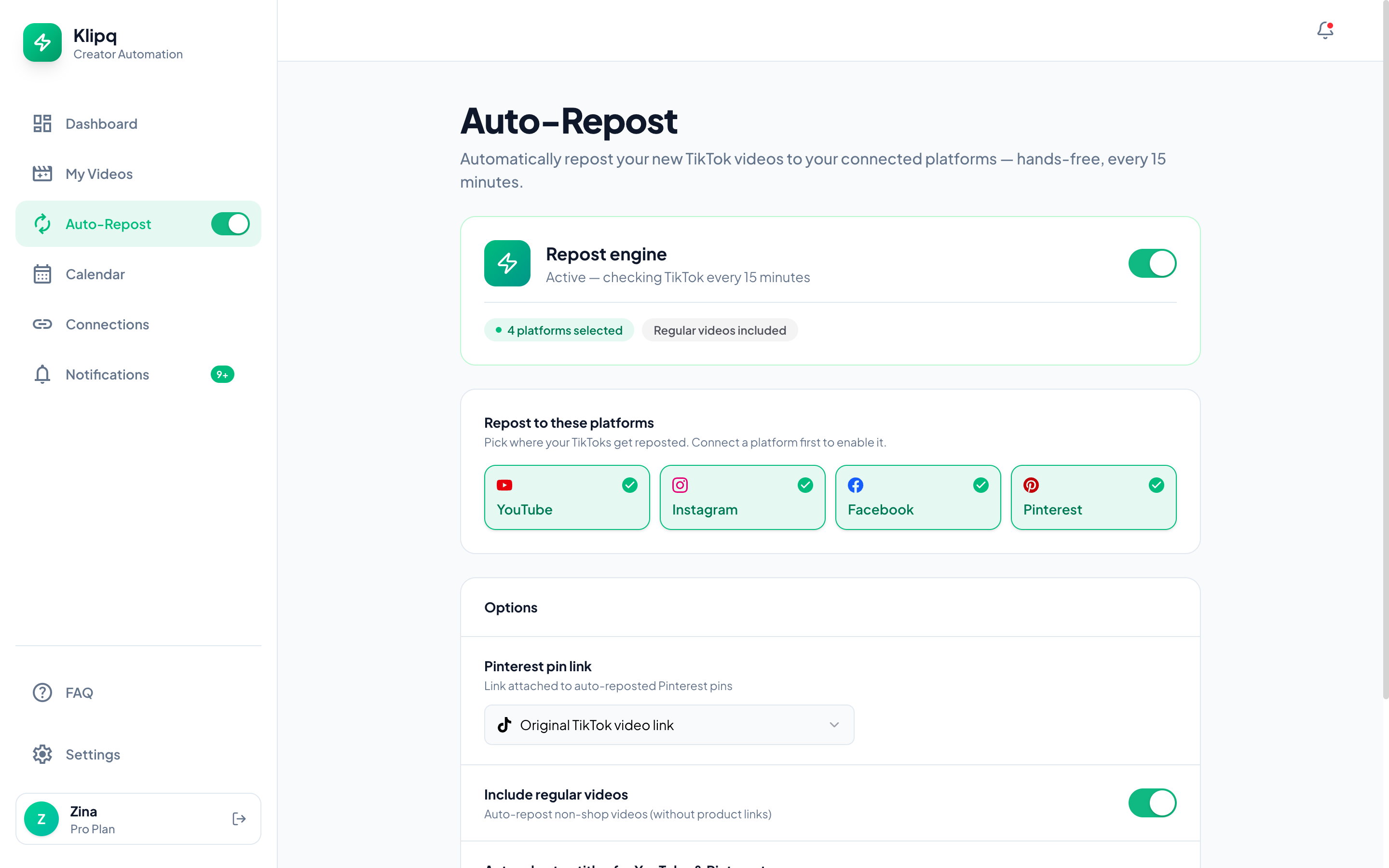The width and height of the screenshot is (1389, 868).
Task: Deselect Pinterest platform checkmark
Action: click(x=1157, y=485)
